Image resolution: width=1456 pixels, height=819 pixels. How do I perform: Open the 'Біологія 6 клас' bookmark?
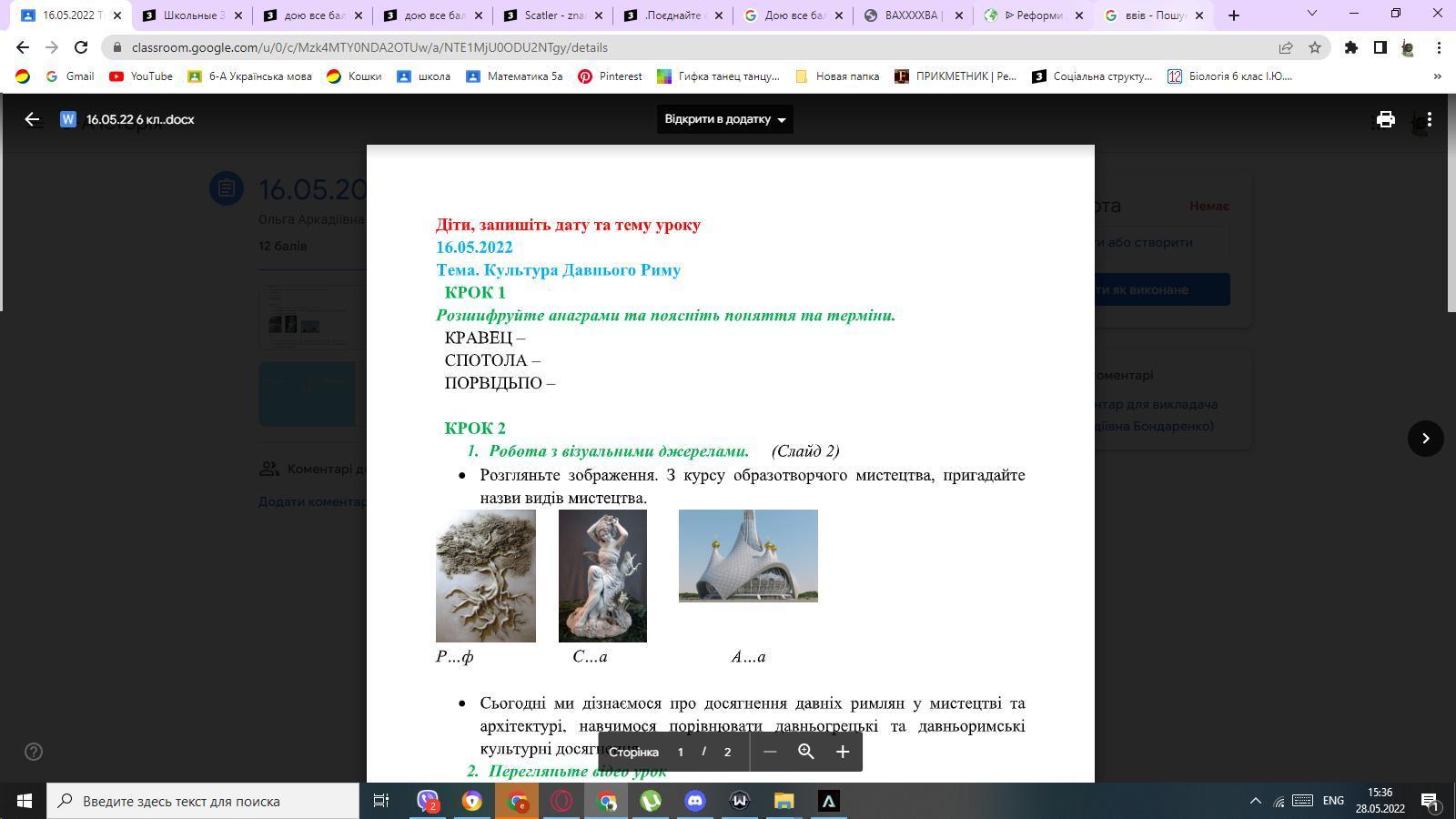click(x=1230, y=76)
